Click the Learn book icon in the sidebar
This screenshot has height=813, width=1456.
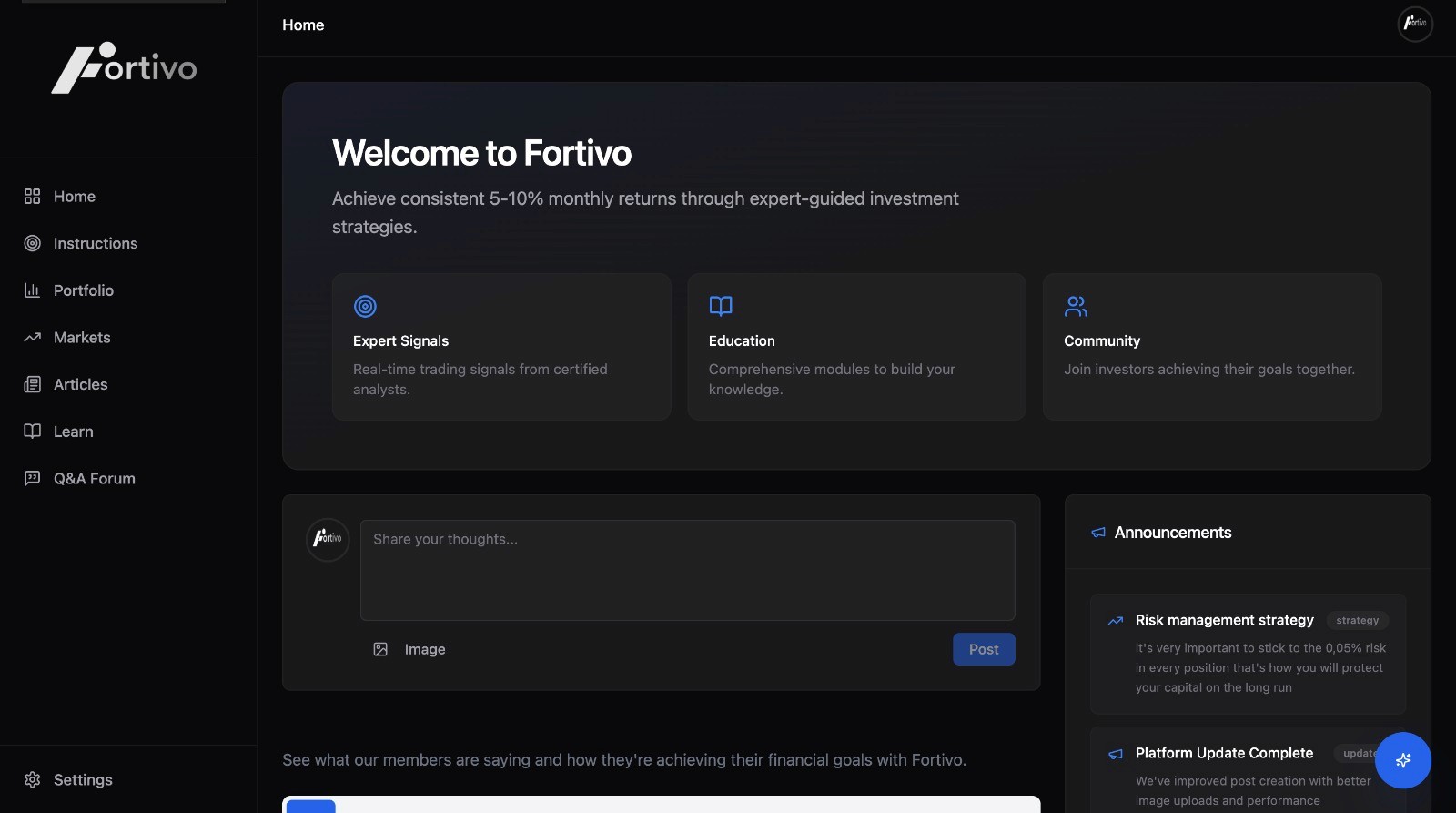(32, 432)
